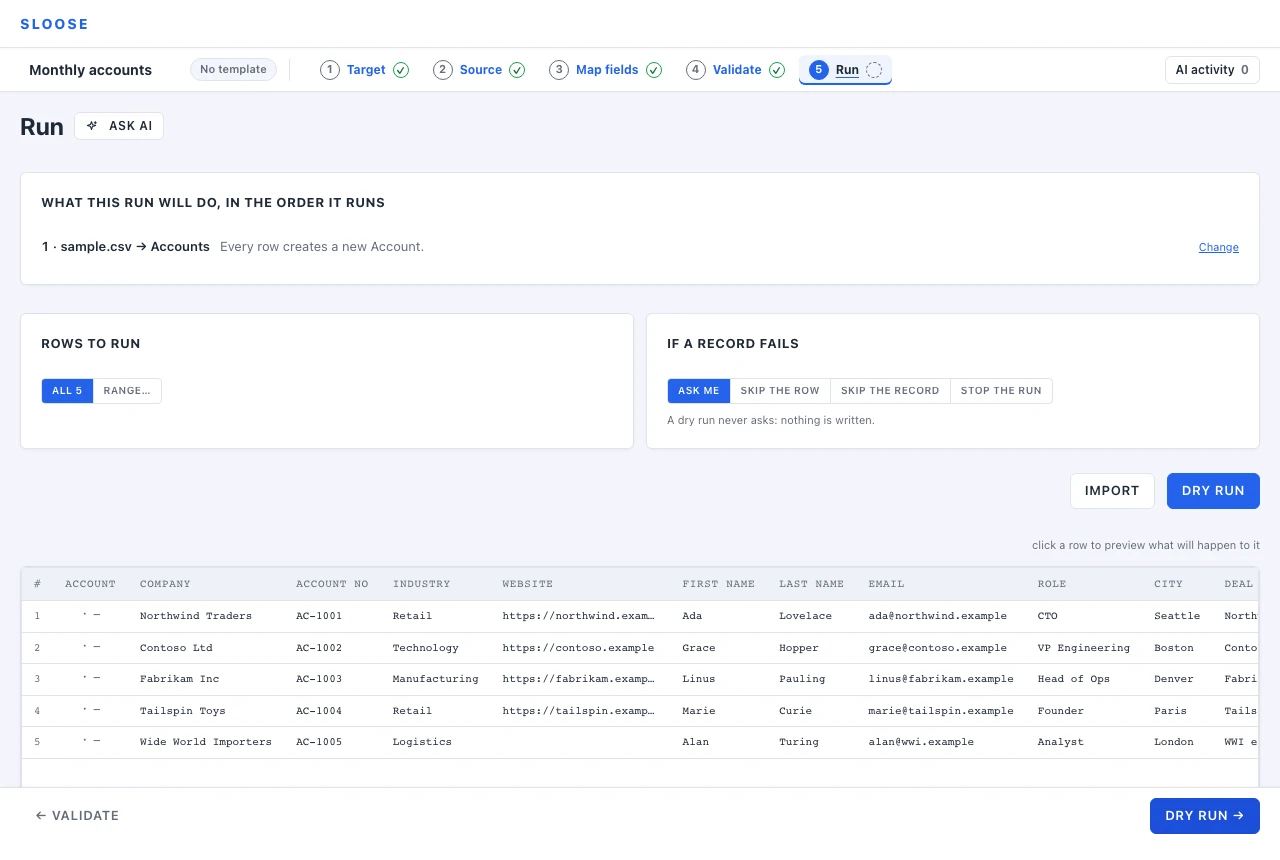Click the SLOOSE logo
The image size is (1280, 860).
pyautogui.click(x=54, y=24)
